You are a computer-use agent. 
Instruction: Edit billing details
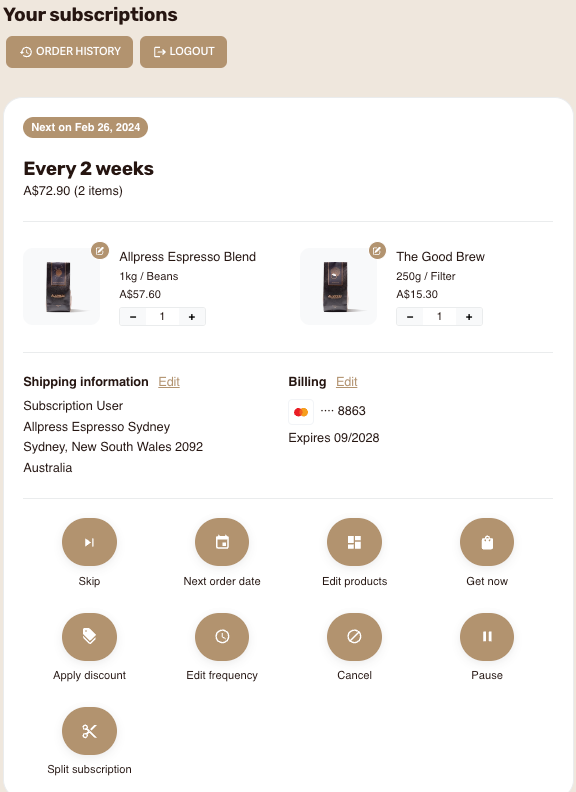pos(347,382)
